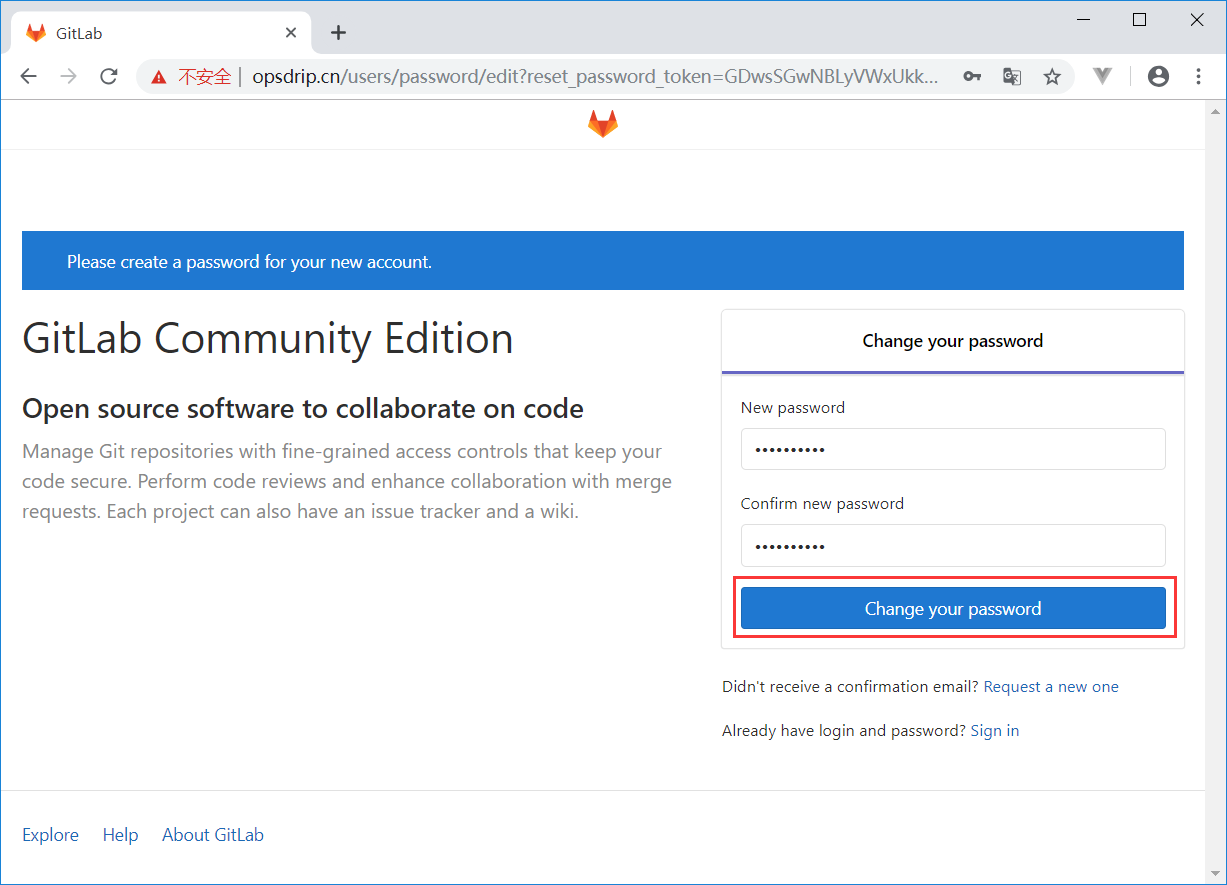This screenshot has height=885, width=1227.
Task: Click the Vue devtools extension icon
Action: [x=1103, y=76]
